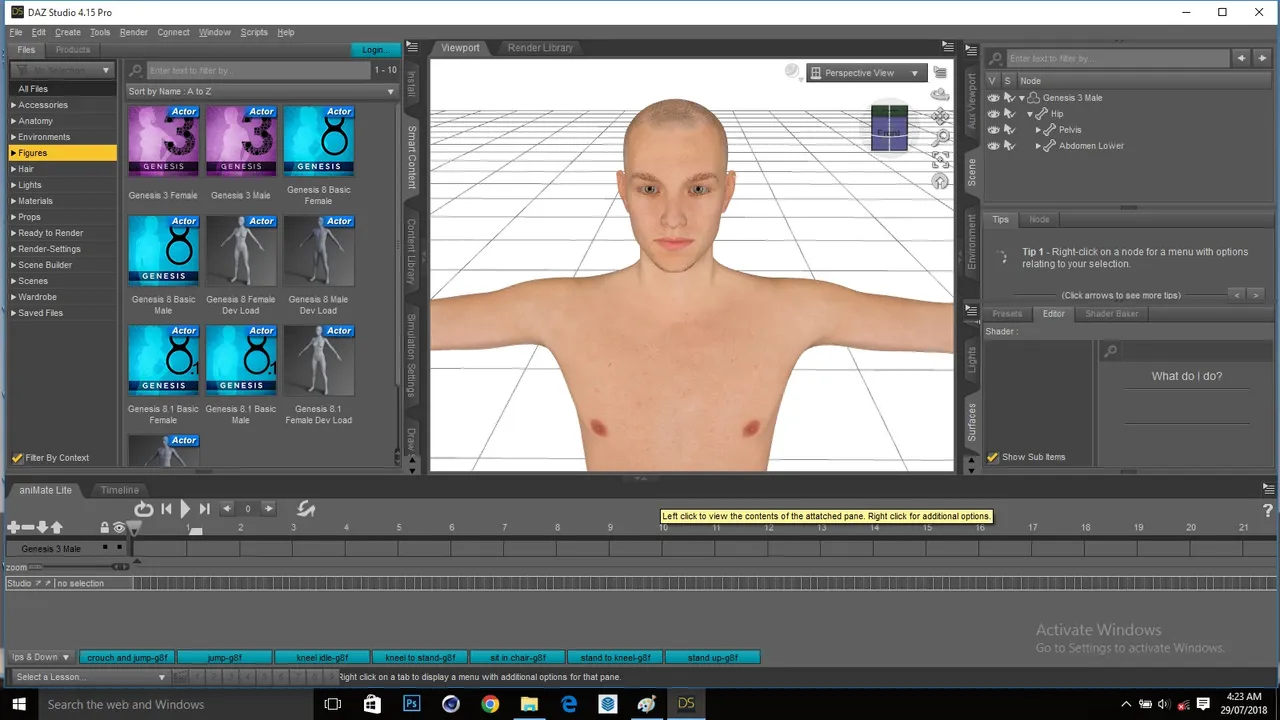Toggle visibility eye of Pelvis node

[x=993, y=130]
